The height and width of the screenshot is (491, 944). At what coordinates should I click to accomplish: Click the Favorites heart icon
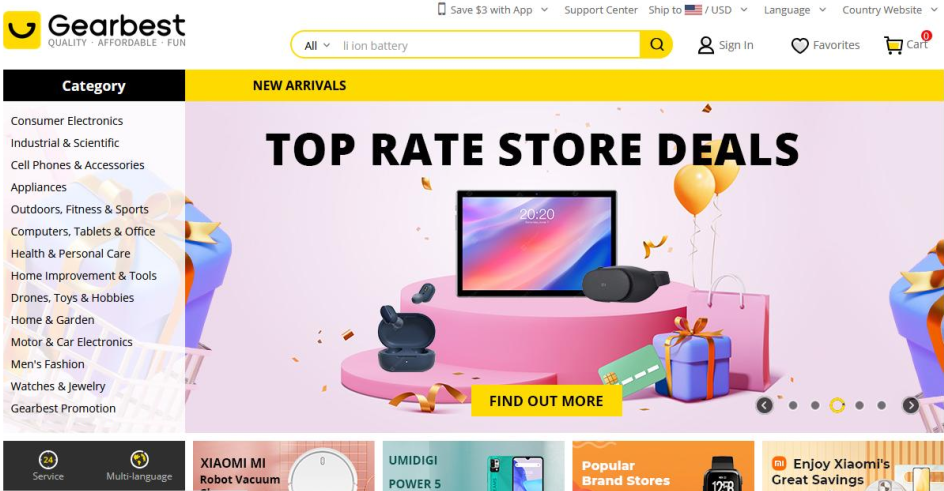(x=800, y=46)
